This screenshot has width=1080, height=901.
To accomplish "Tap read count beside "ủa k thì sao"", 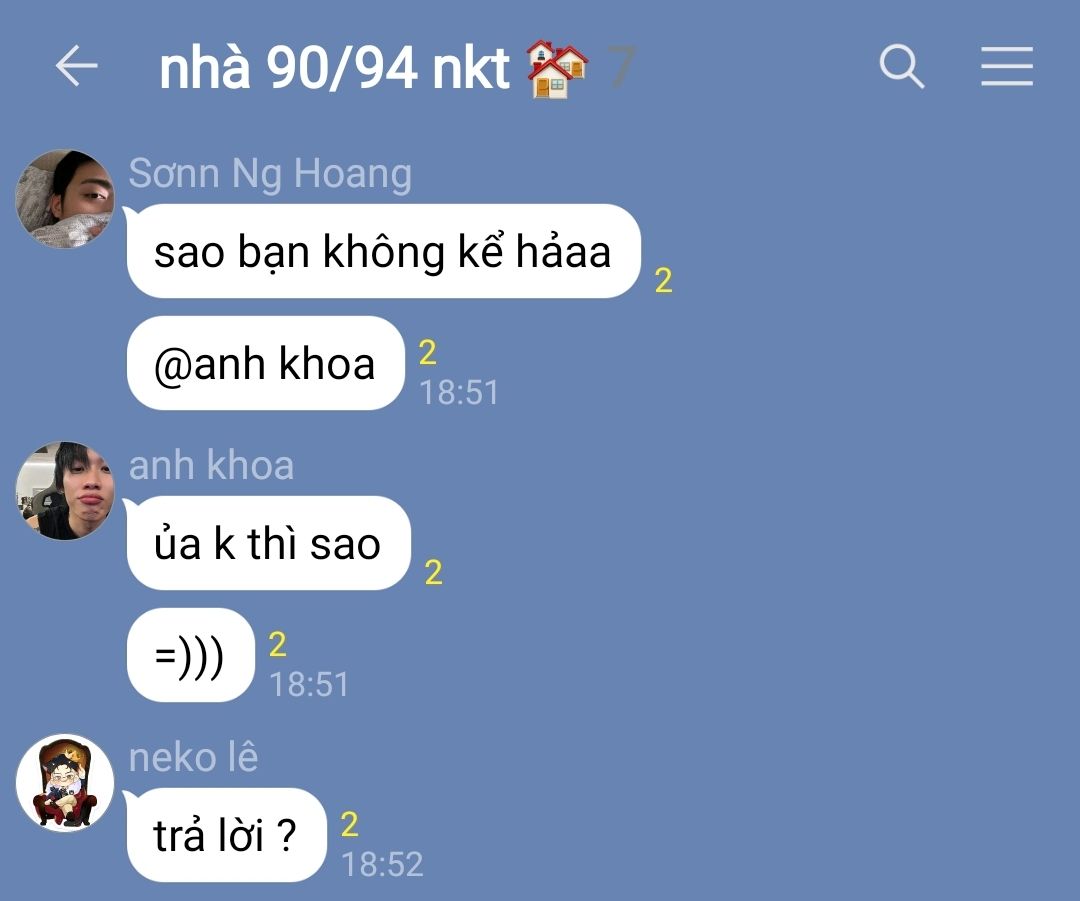I will [x=433, y=572].
